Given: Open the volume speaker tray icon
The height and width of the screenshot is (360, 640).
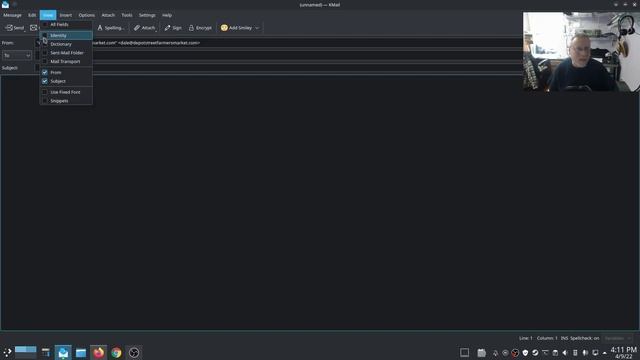Looking at the screenshot, I should click(565, 353).
